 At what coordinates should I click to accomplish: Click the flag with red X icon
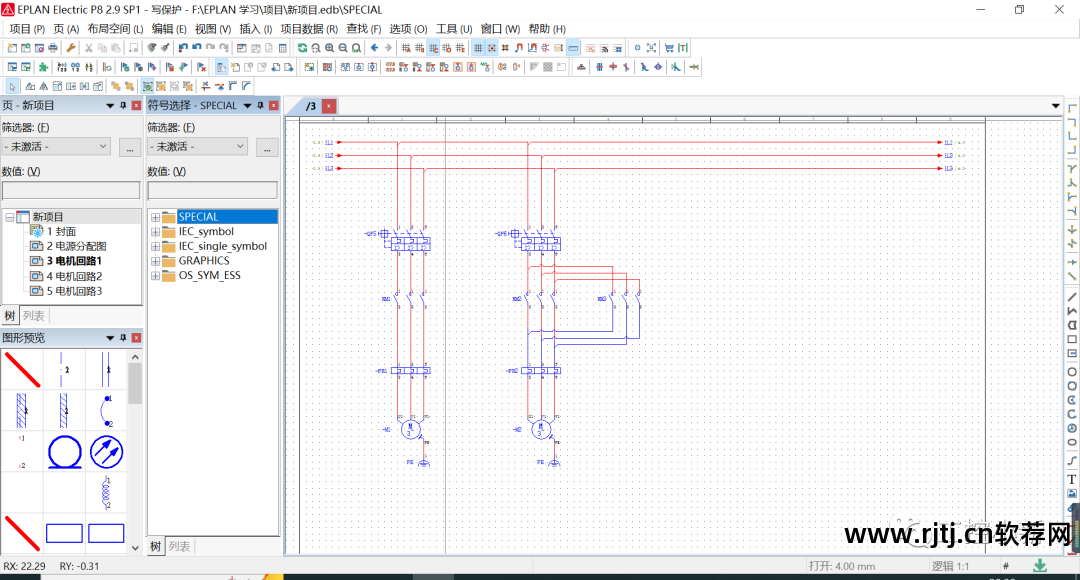coord(201,67)
